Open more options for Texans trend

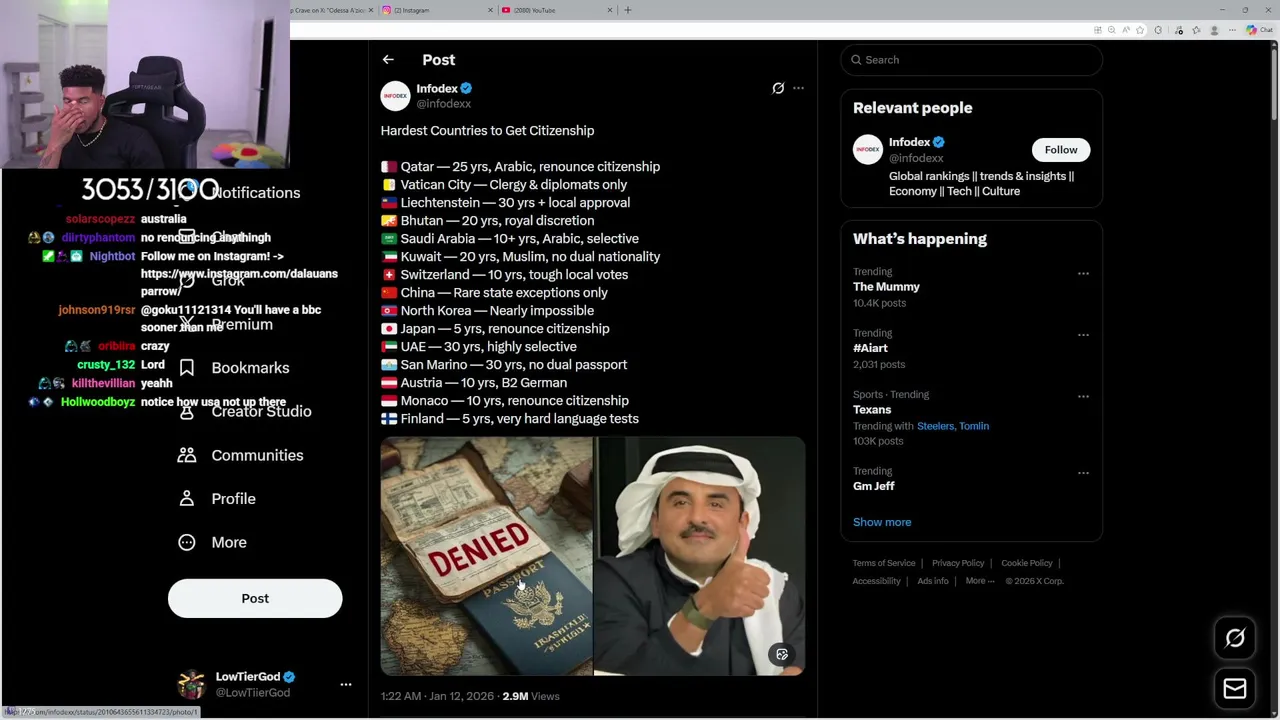(1083, 396)
